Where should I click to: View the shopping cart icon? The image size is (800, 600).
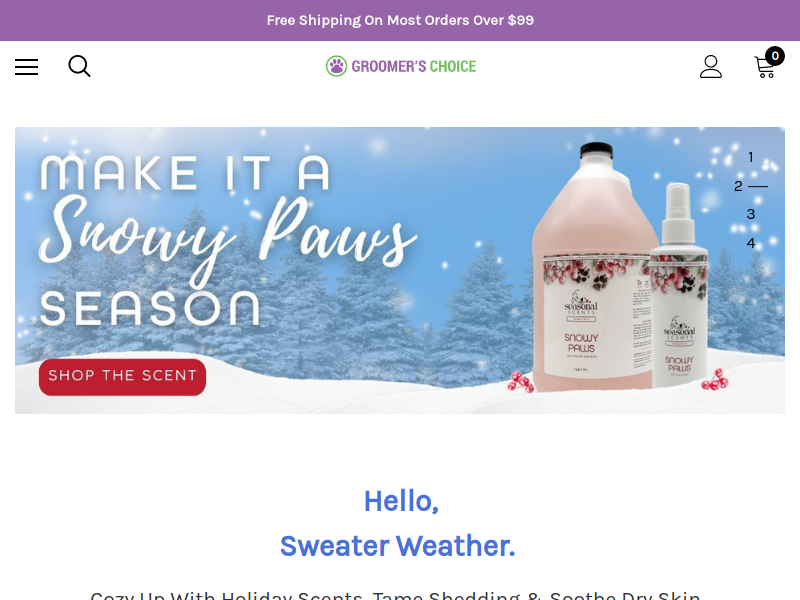765,67
